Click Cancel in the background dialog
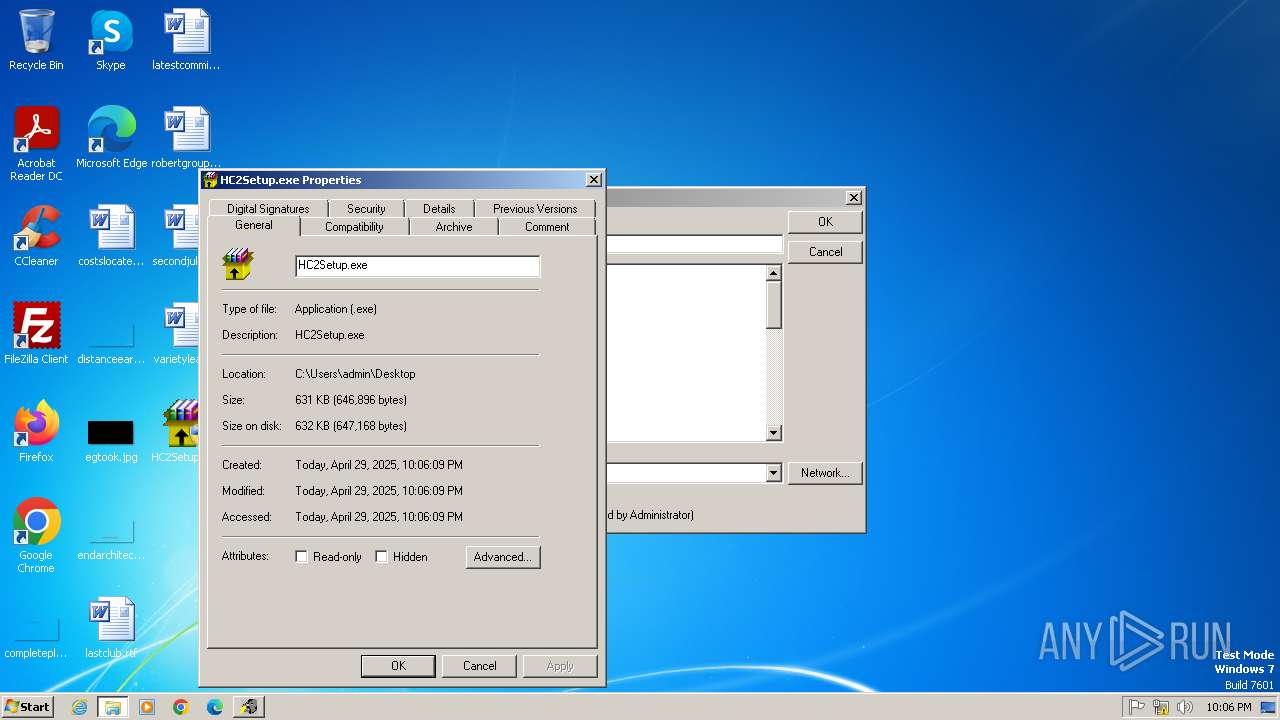Image resolution: width=1280 pixels, height=720 pixels. 825,252
